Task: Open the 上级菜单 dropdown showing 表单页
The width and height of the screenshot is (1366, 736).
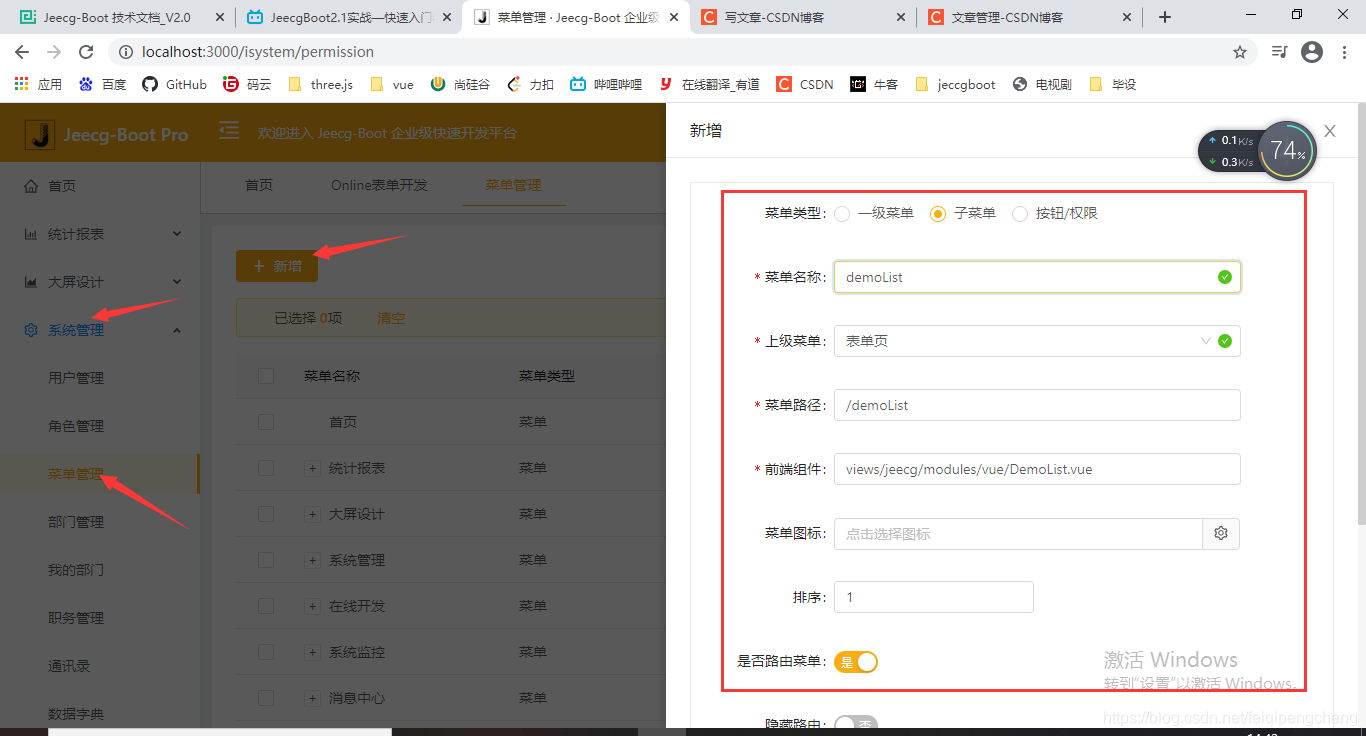Action: pos(1037,341)
